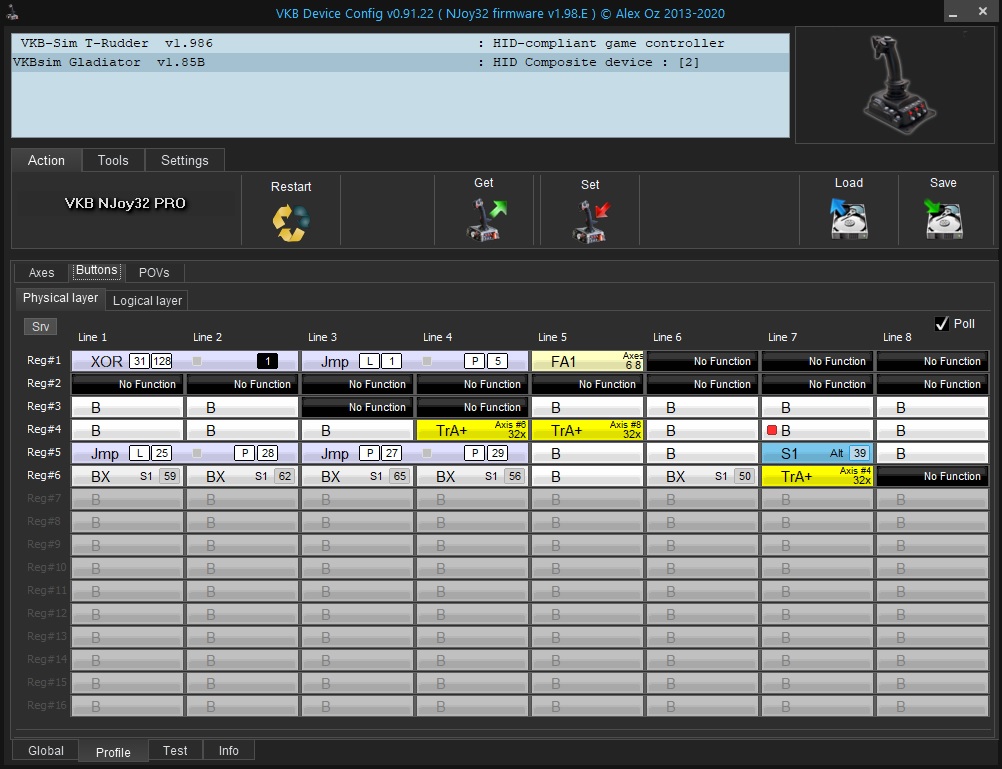Switch to the Tools tab
1002x769 pixels.
[113, 160]
